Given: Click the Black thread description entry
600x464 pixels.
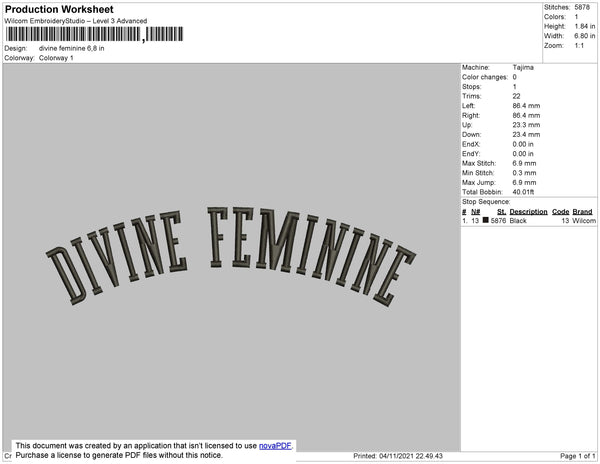Looking at the screenshot, I should [518, 221].
